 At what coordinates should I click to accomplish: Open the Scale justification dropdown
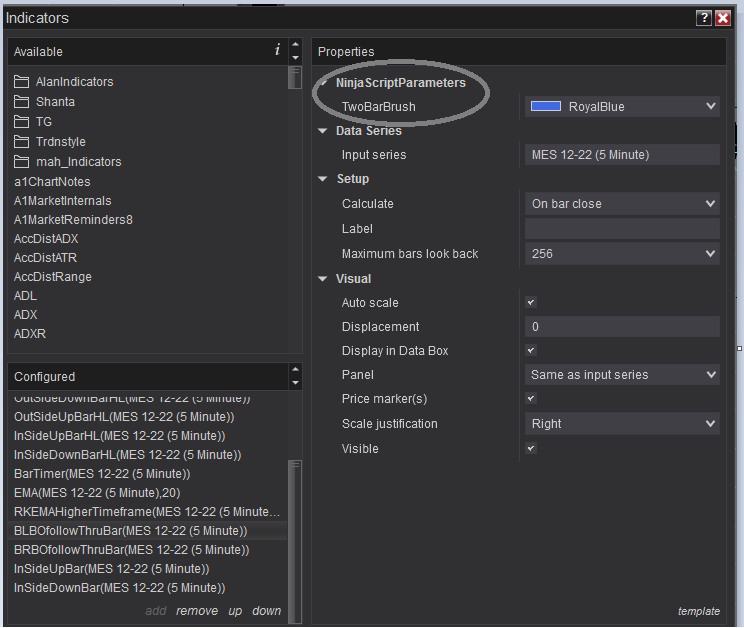[622, 424]
